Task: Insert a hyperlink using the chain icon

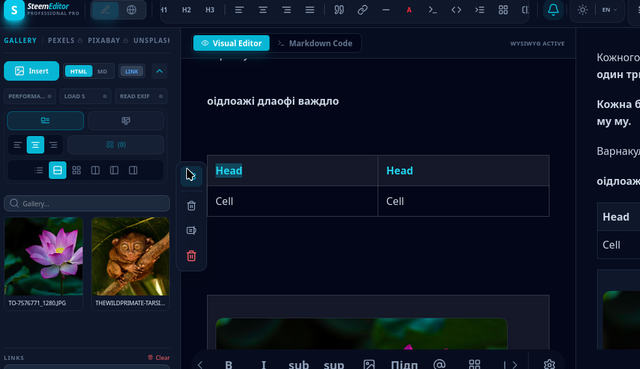Action: pos(362,10)
